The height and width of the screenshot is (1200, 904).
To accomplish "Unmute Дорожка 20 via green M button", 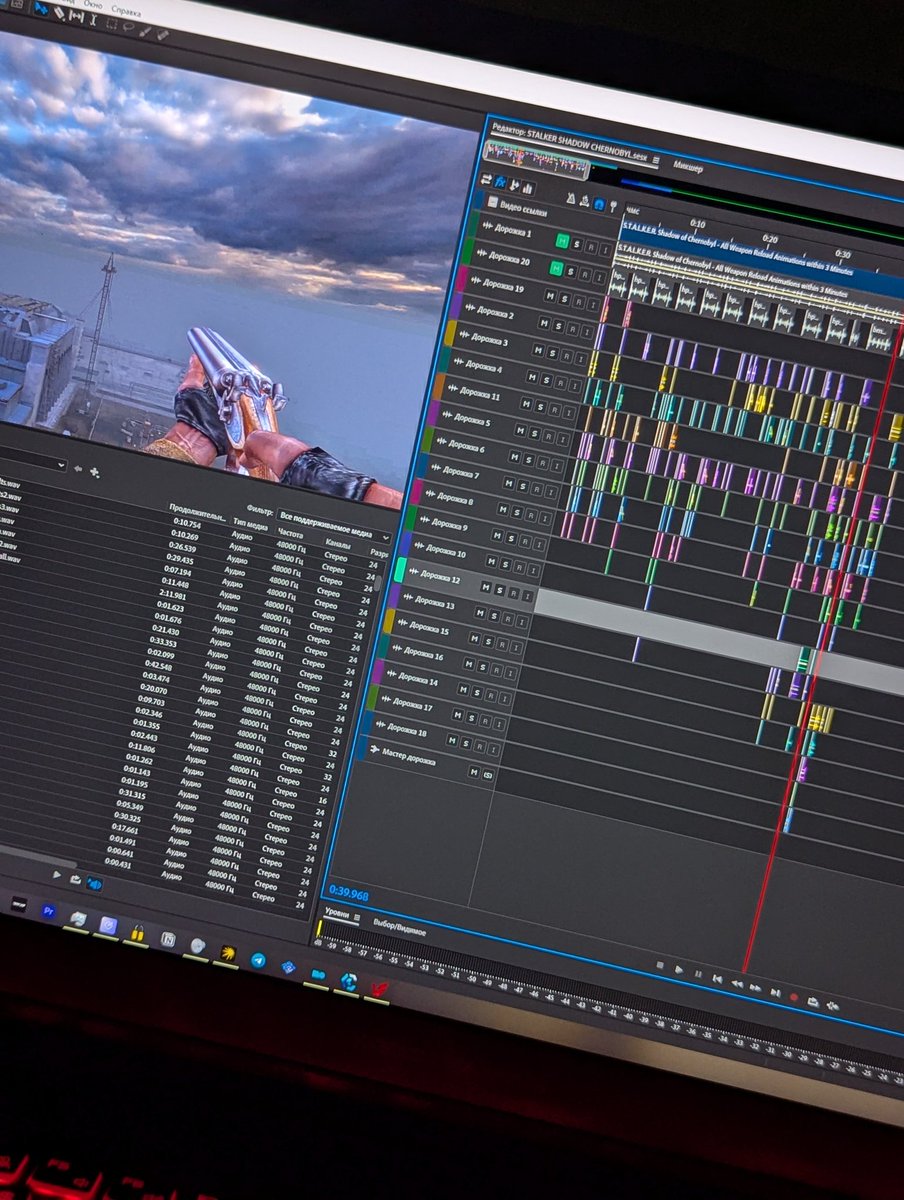I will click(556, 268).
